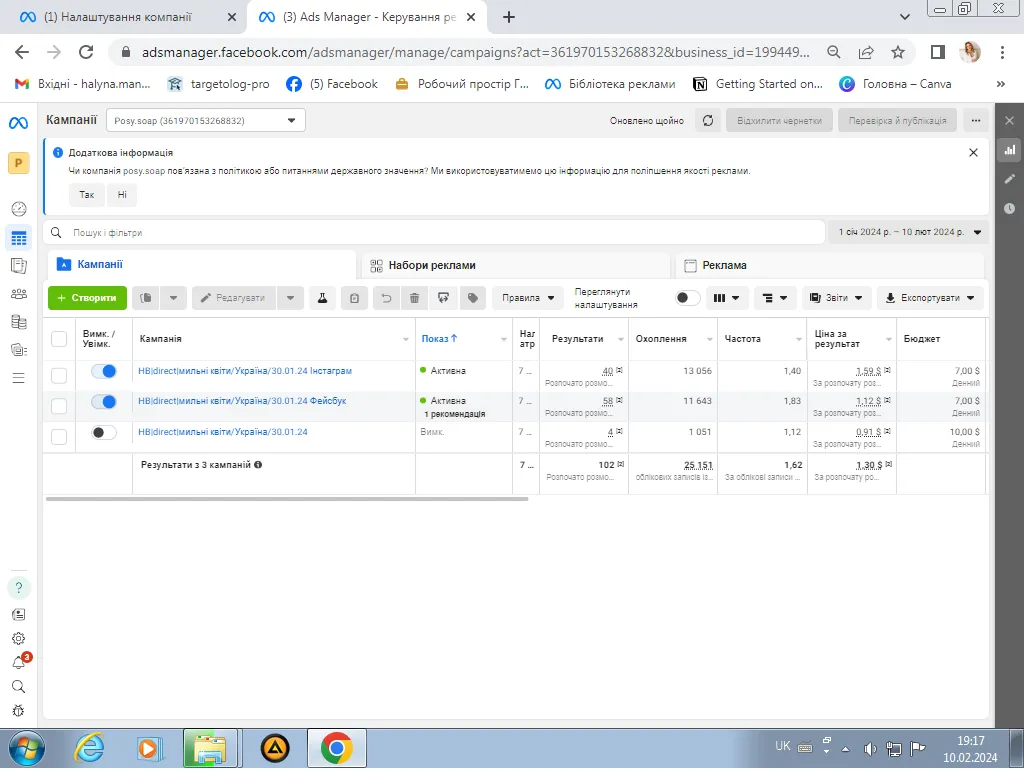Viewport: 1024px width, 772px height.
Task: Expand the date range dropdown
Action: [x=909, y=232]
